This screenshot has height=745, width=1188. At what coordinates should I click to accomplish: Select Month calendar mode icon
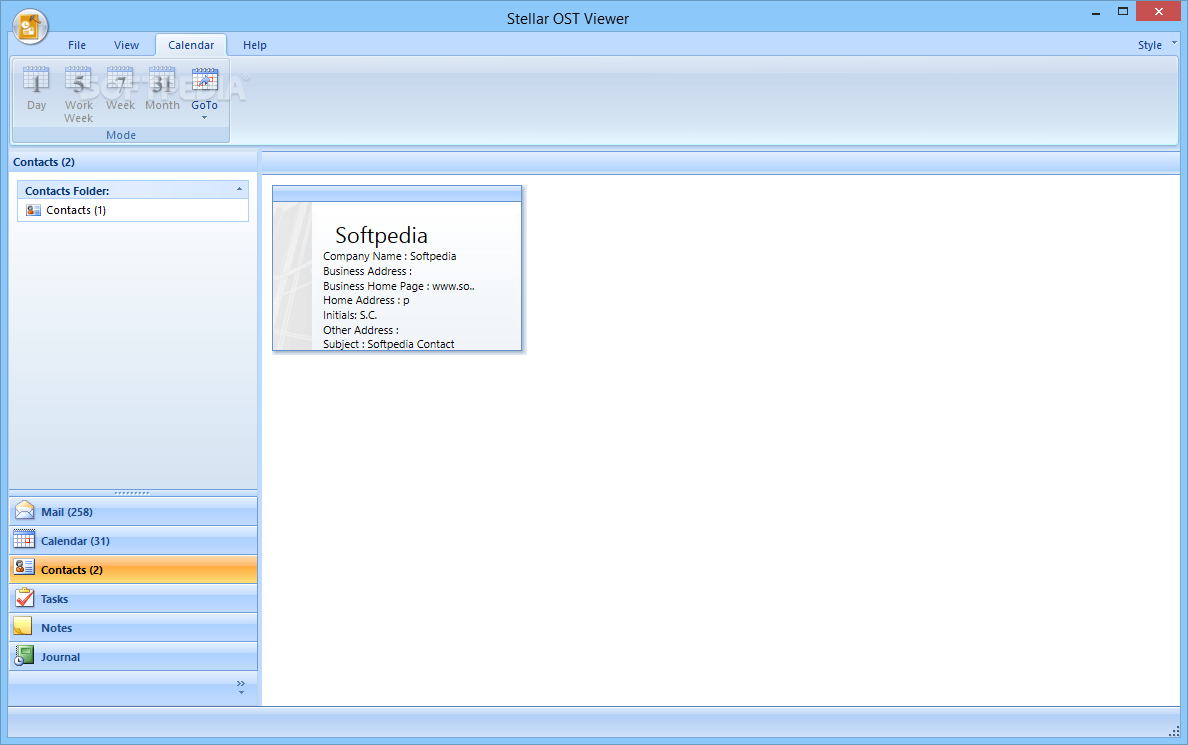(162, 79)
